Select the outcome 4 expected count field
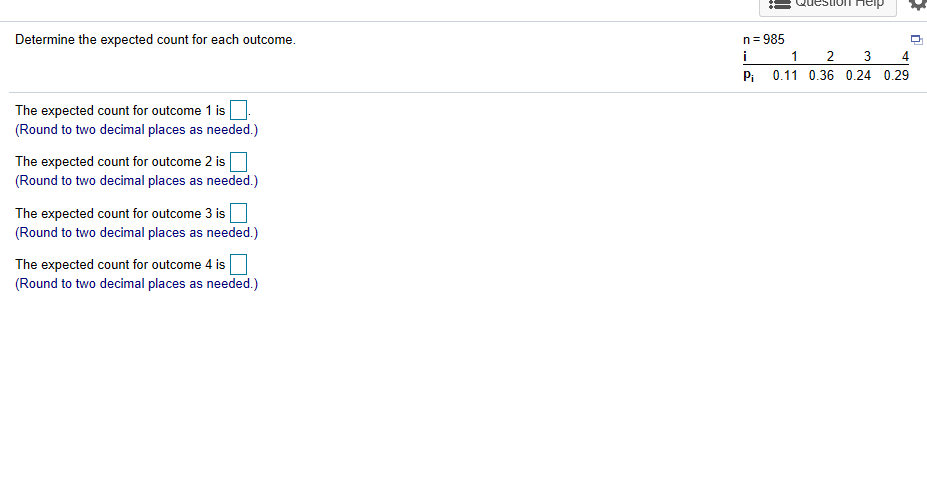 pyautogui.click(x=238, y=264)
